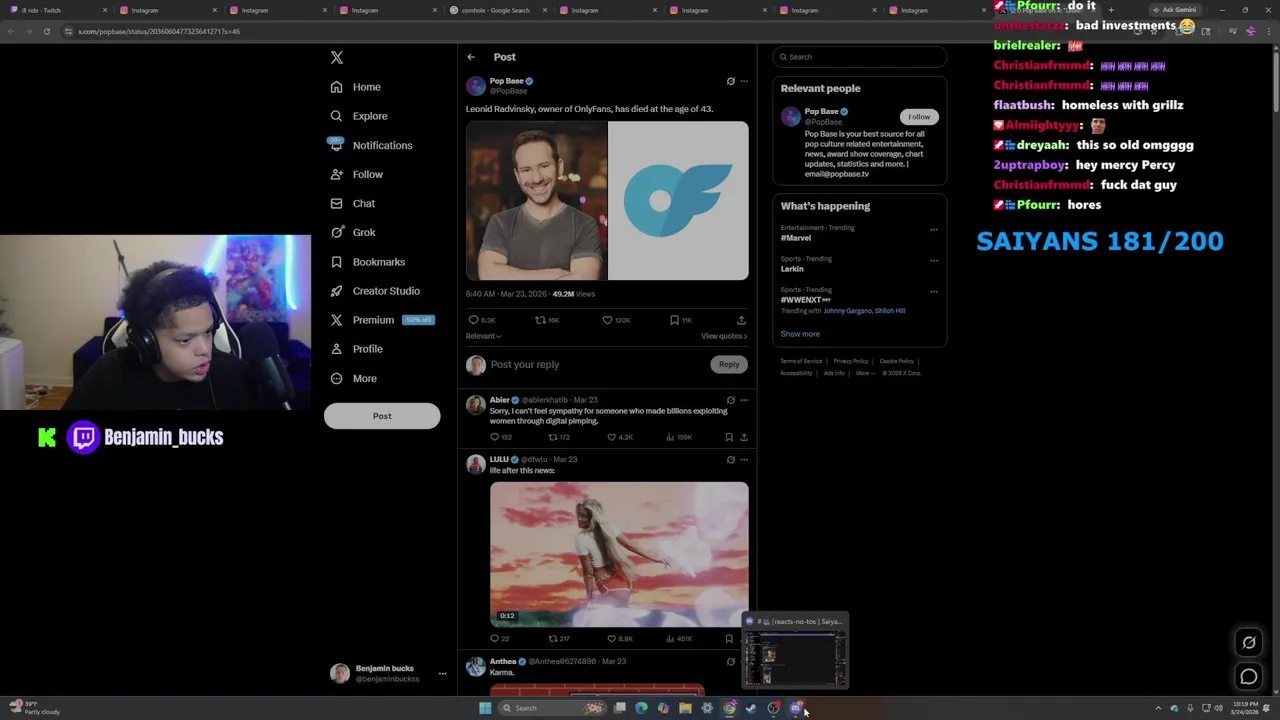The width and height of the screenshot is (1280, 720).
Task: Open Premium in the X sidebar
Action: point(382,320)
